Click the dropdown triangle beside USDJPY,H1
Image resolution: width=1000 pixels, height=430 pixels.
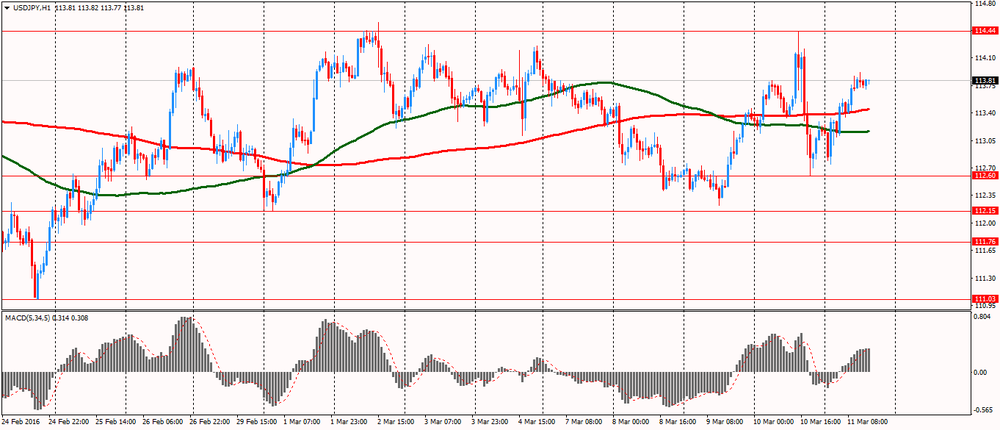pyautogui.click(x=7, y=7)
